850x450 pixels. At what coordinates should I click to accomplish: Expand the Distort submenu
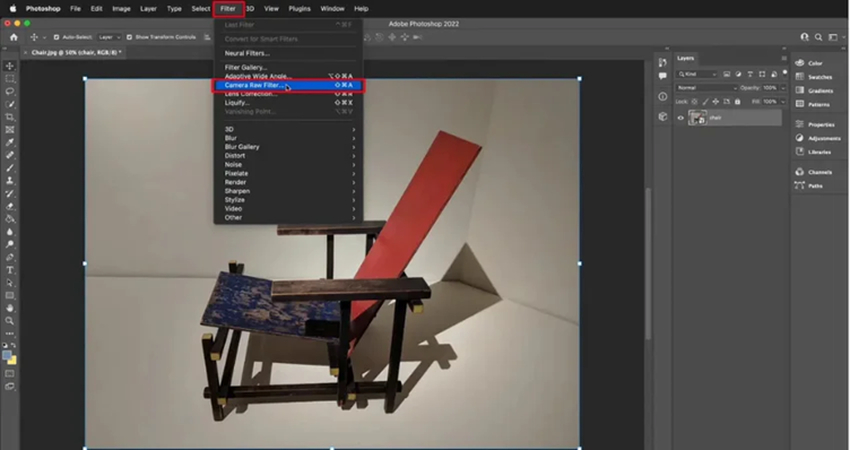pos(288,156)
